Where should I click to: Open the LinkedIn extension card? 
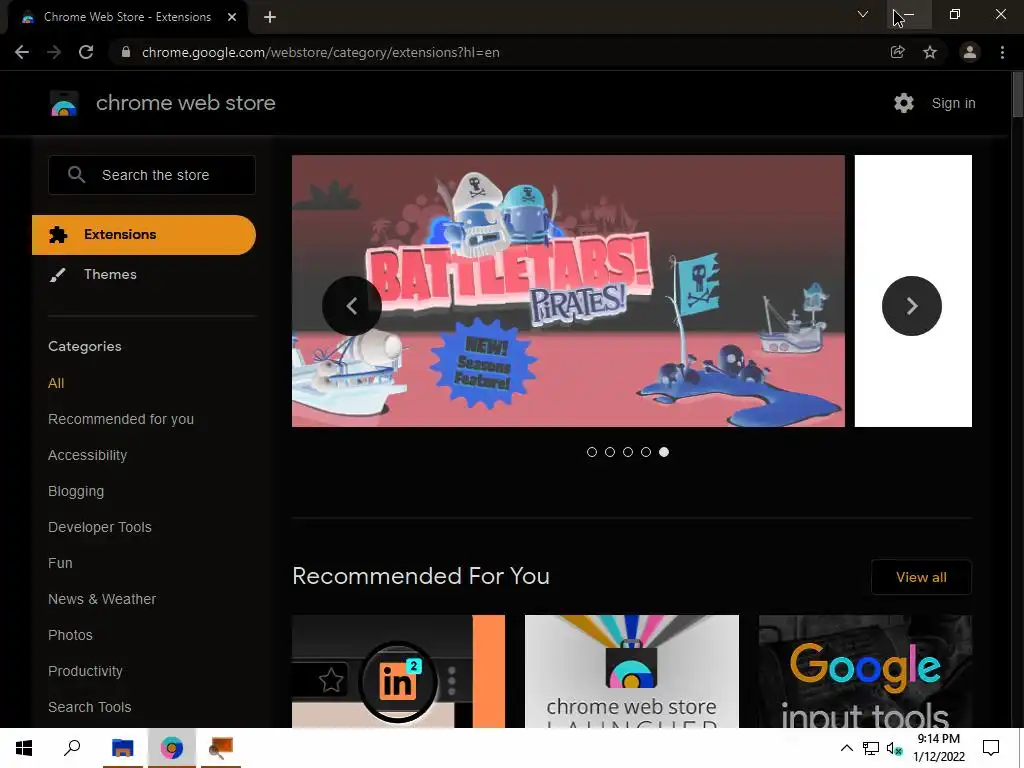point(398,671)
